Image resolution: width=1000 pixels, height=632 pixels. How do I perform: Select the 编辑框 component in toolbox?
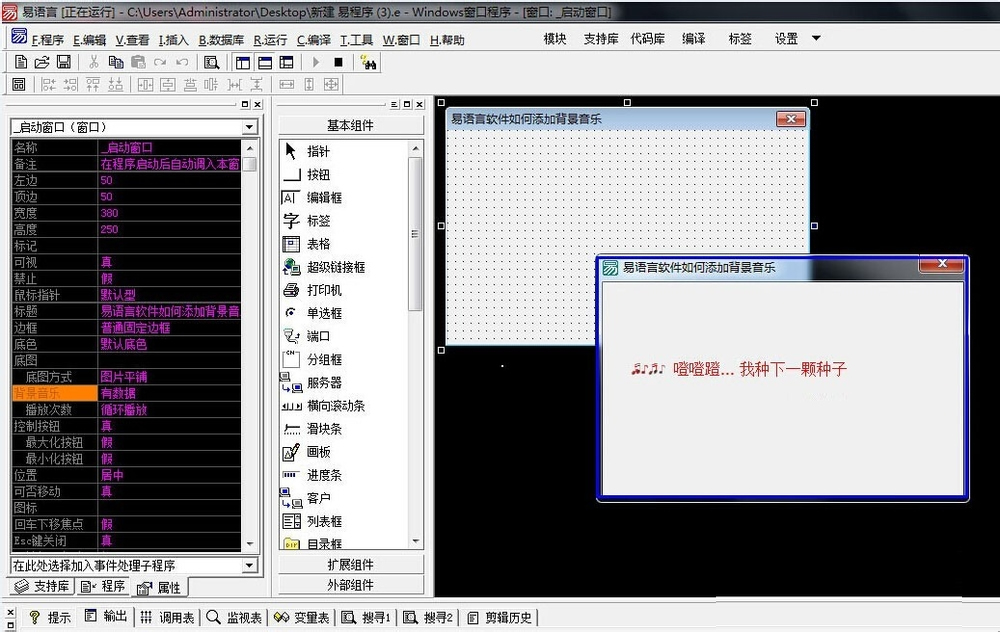coord(324,198)
